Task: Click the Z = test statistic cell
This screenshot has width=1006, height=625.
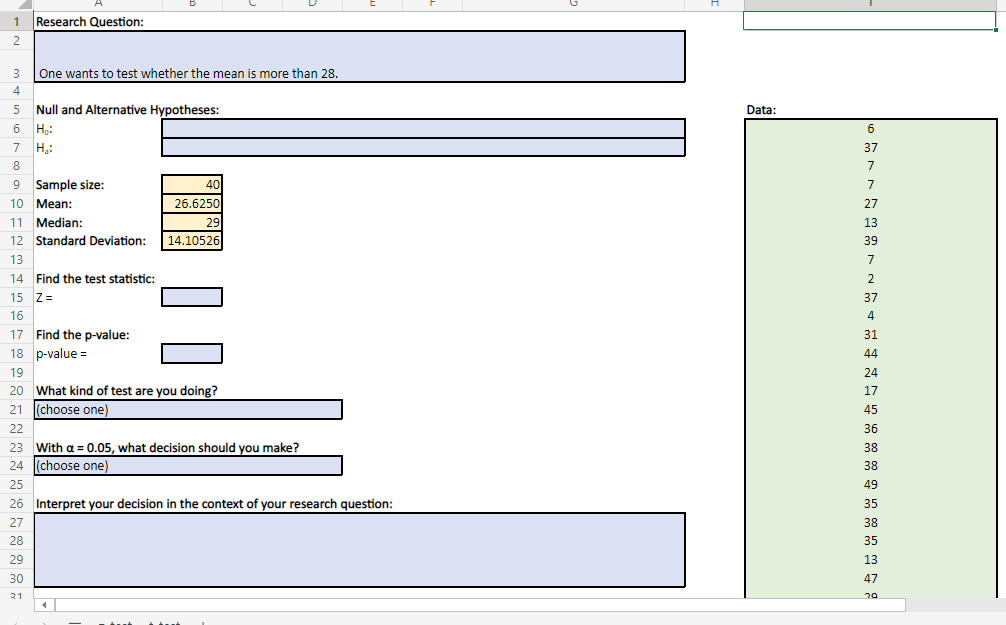Action: coord(191,296)
